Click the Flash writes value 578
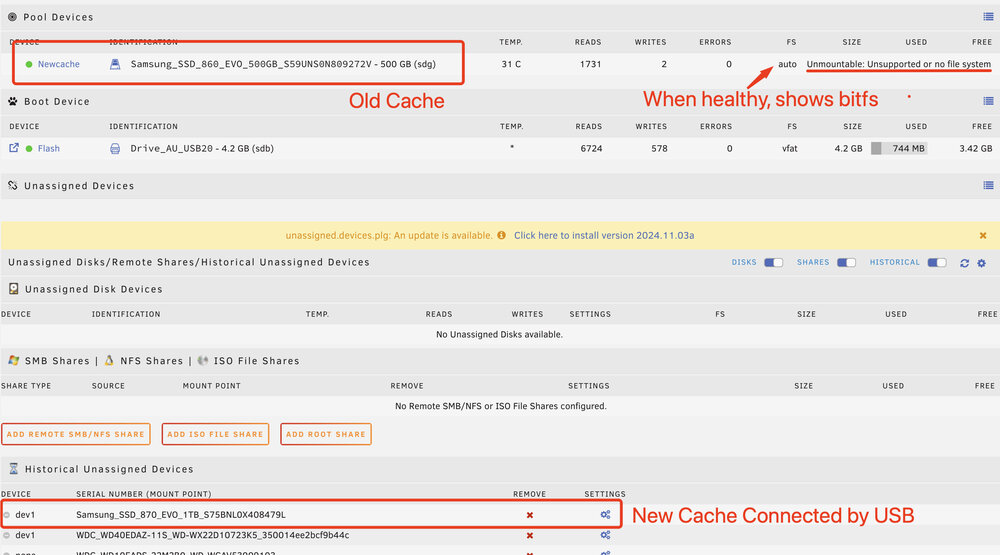 (x=659, y=148)
